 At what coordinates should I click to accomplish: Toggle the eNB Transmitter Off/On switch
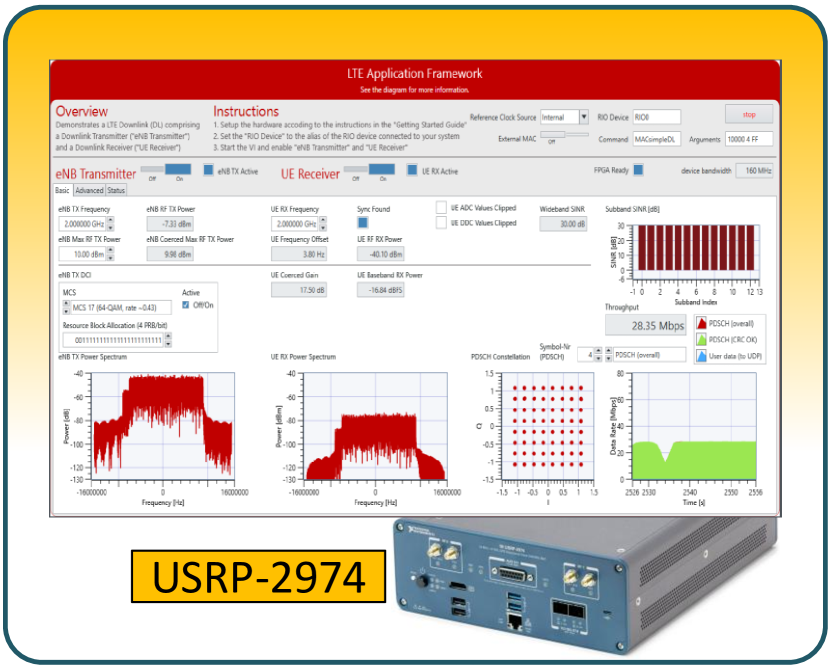pos(166,169)
